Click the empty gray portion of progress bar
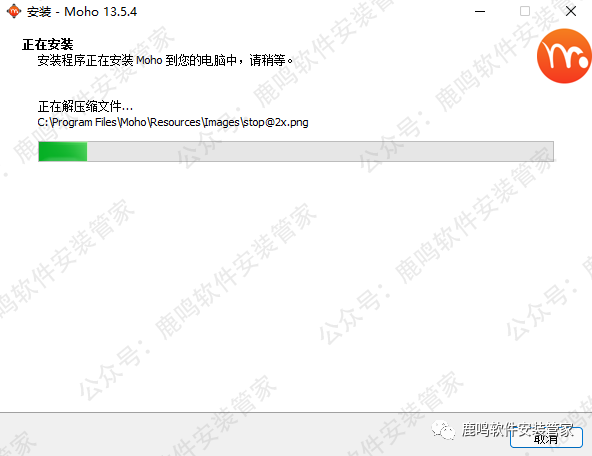The width and height of the screenshot is (592, 456). pos(320,151)
